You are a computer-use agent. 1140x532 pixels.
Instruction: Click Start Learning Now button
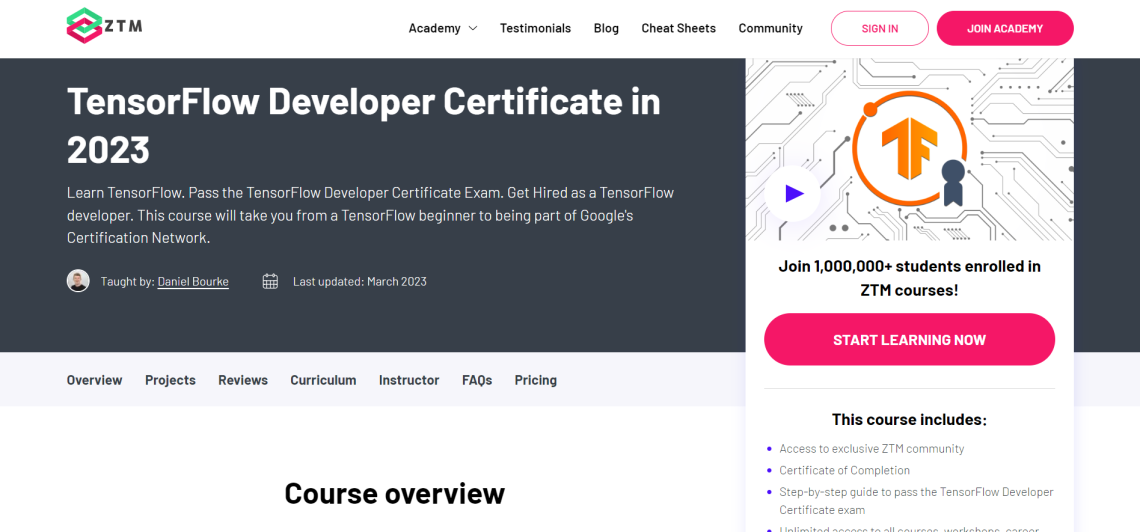909,340
